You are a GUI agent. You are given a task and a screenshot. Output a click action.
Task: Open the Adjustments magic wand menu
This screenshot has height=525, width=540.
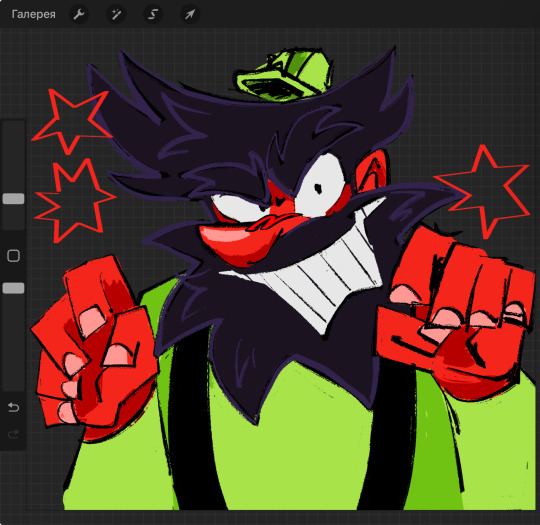point(116,14)
